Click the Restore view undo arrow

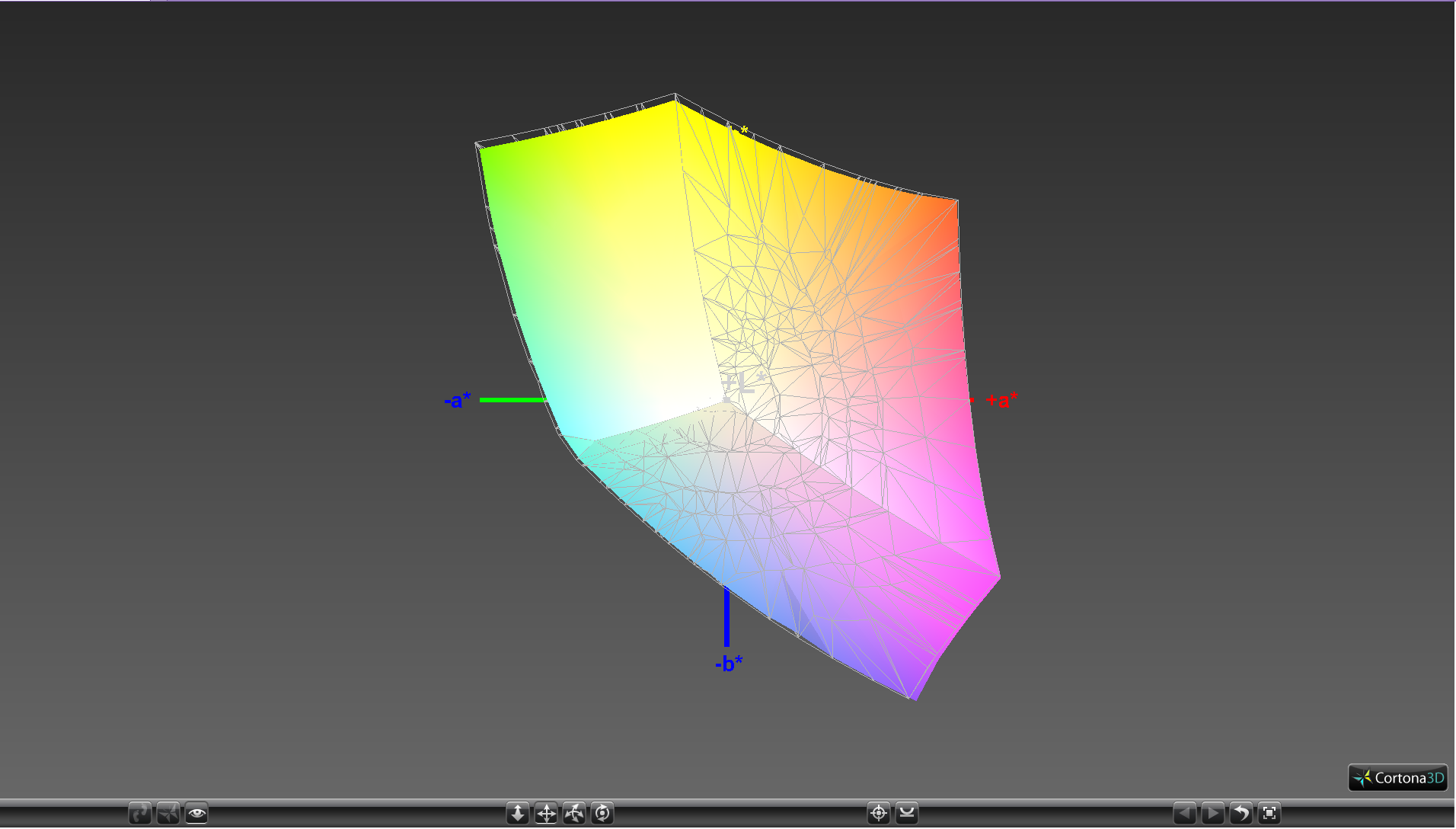pyautogui.click(x=1241, y=814)
